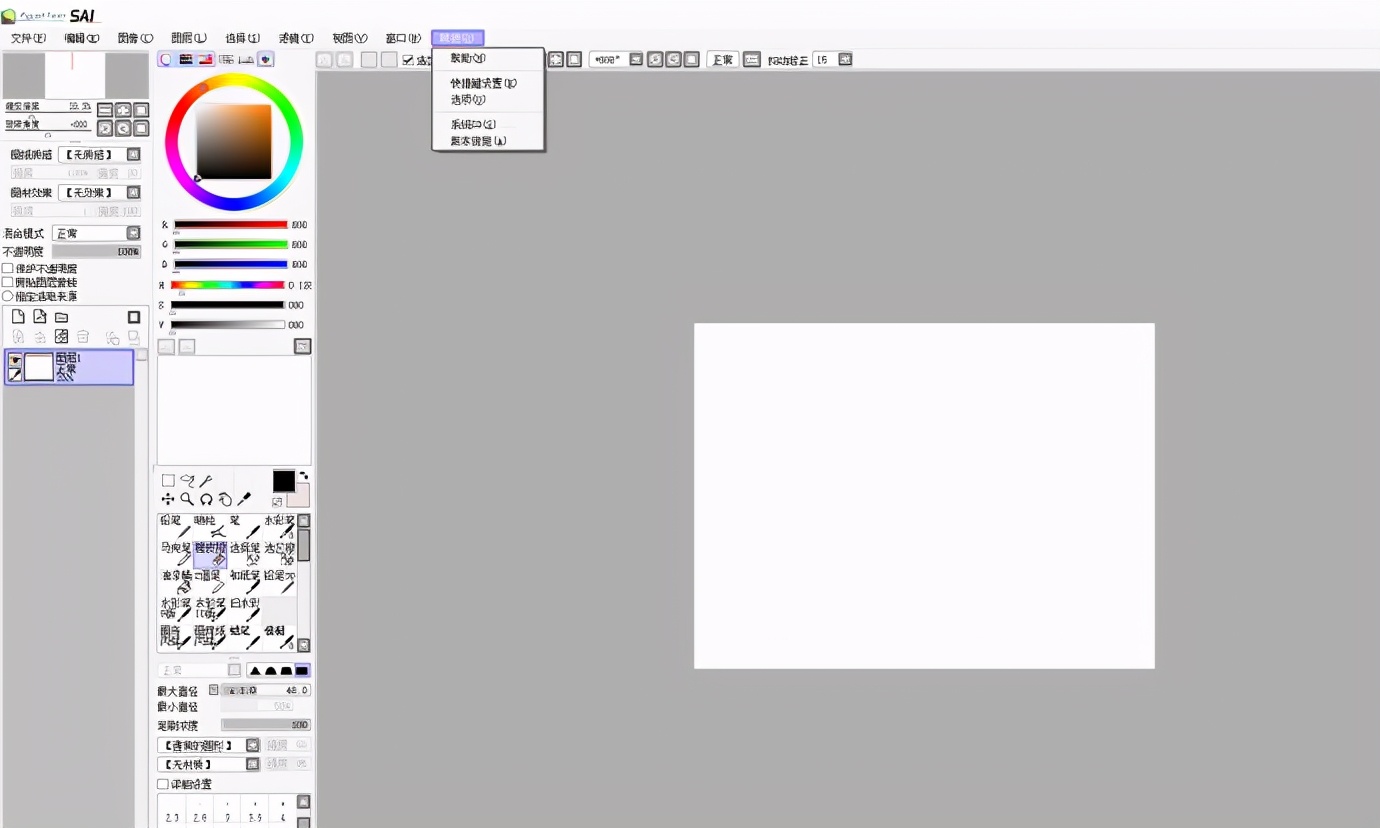Choose the Options (O) entry in the open menu
This screenshot has height=828, width=1380.
tap(468, 100)
